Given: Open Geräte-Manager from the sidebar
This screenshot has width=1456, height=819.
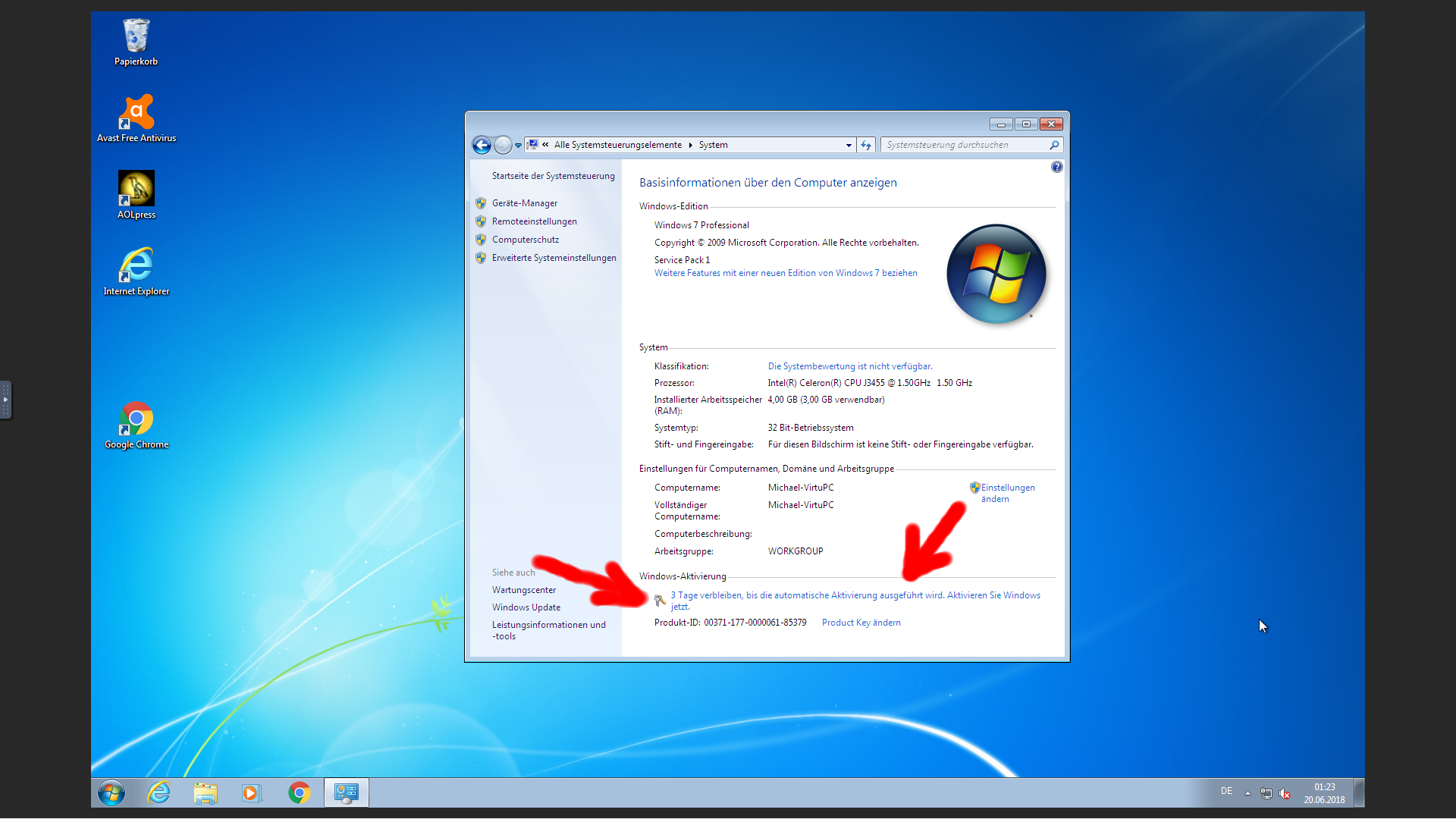Looking at the screenshot, I should (x=525, y=203).
